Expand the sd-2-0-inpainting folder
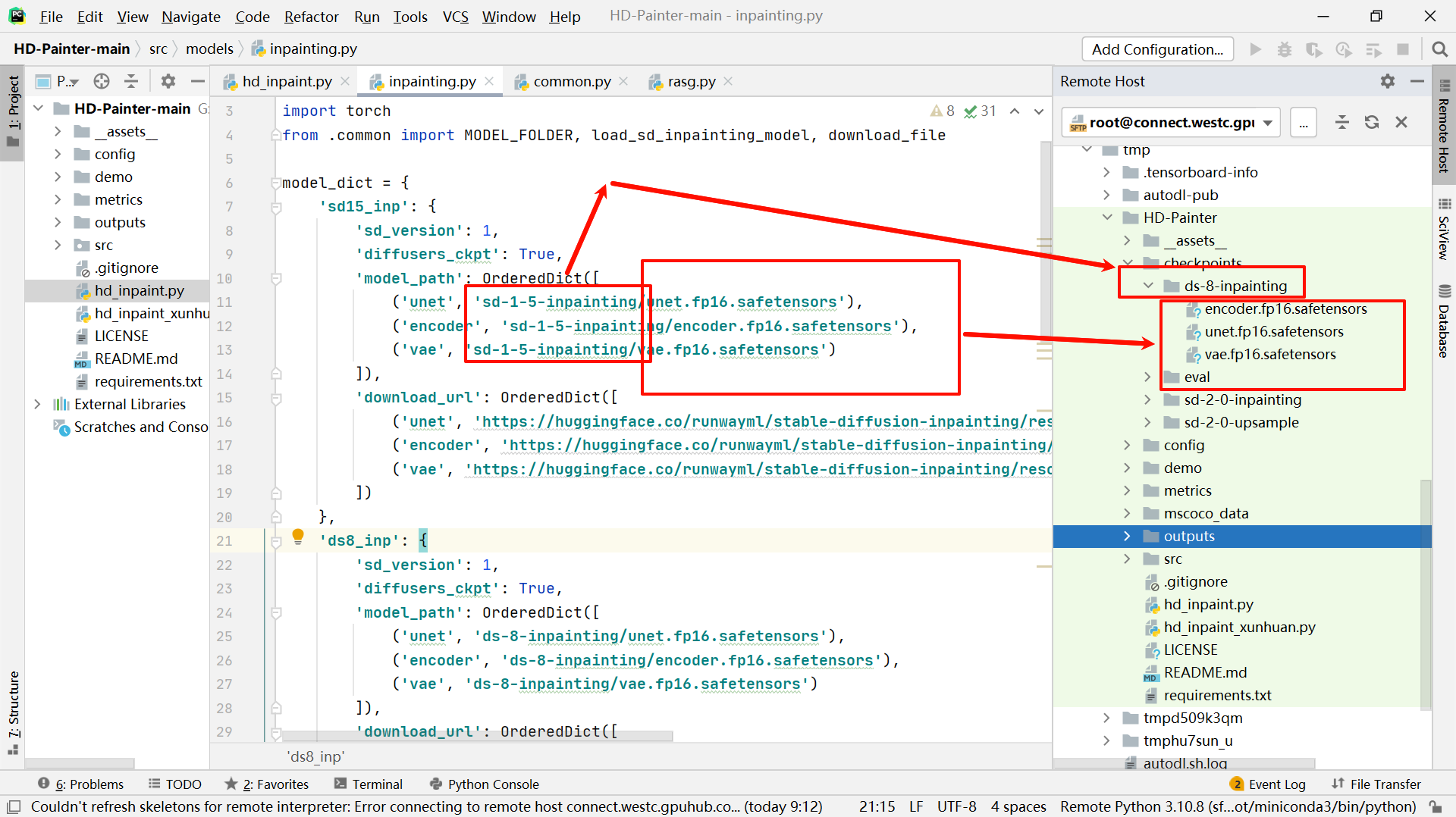This screenshot has width=1456, height=817. (x=1147, y=399)
